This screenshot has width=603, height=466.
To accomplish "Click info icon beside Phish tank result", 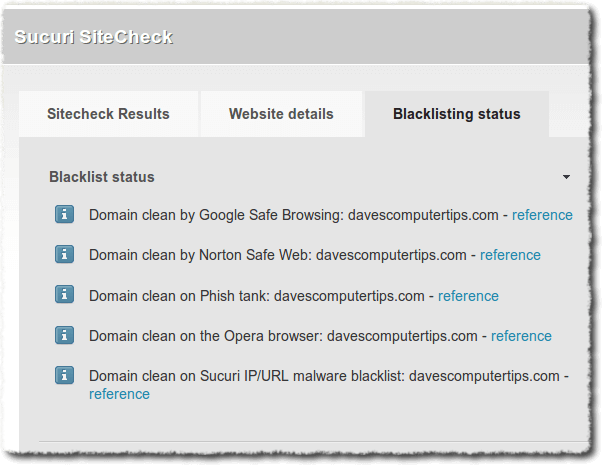I will click(64, 295).
